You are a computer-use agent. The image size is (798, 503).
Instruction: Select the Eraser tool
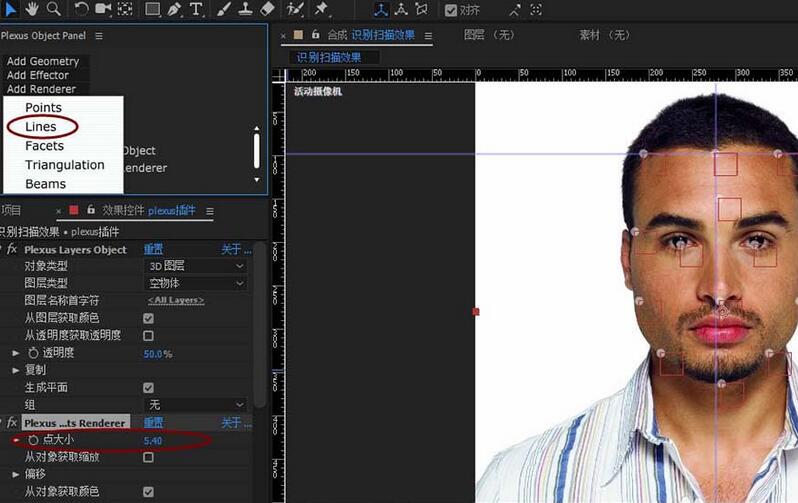point(267,10)
